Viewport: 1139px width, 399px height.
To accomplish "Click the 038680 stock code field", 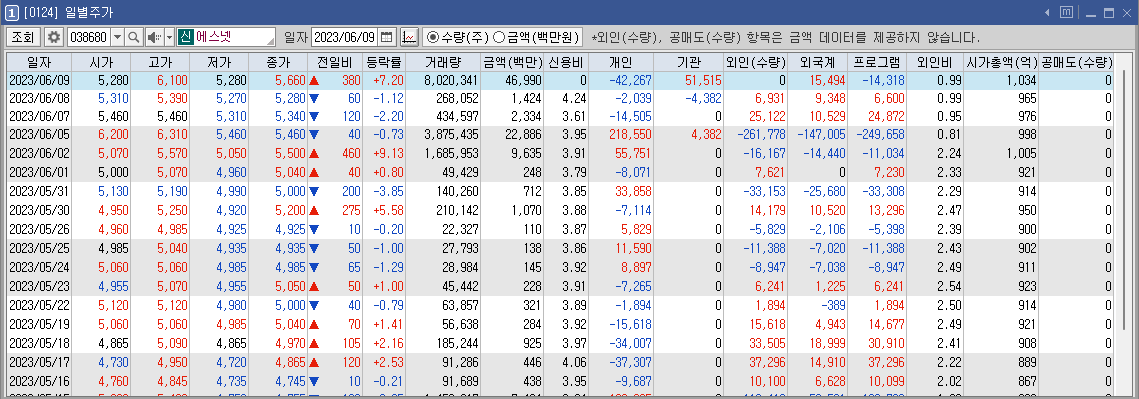I will coord(88,36).
